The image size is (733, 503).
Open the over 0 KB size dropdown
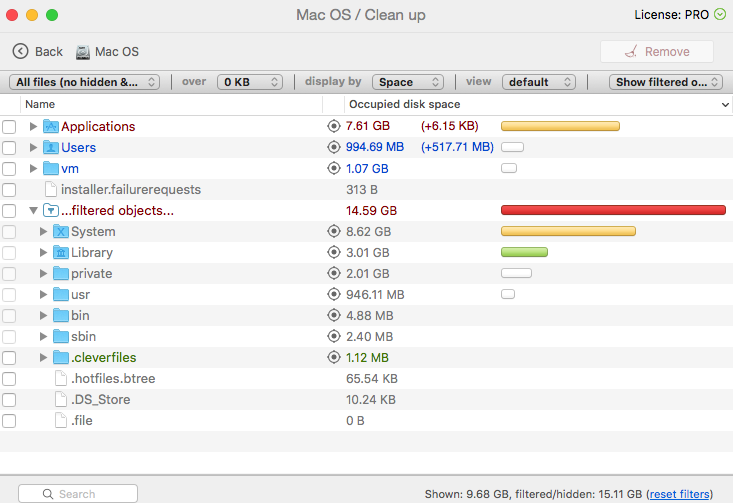click(x=250, y=82)
